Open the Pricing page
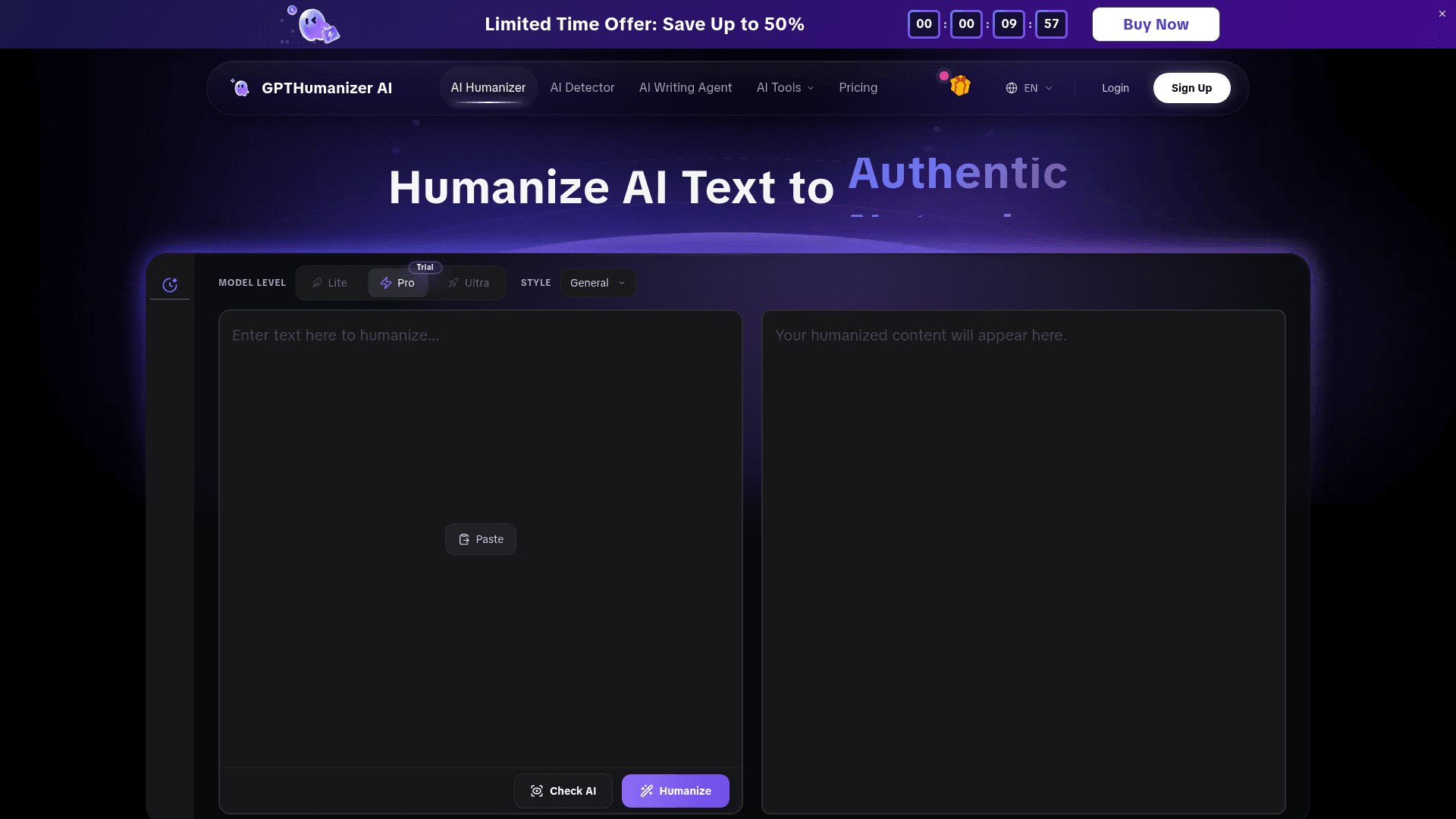Image resolution: width=1456 pixels, height=819 pixels. pos(858,87)
